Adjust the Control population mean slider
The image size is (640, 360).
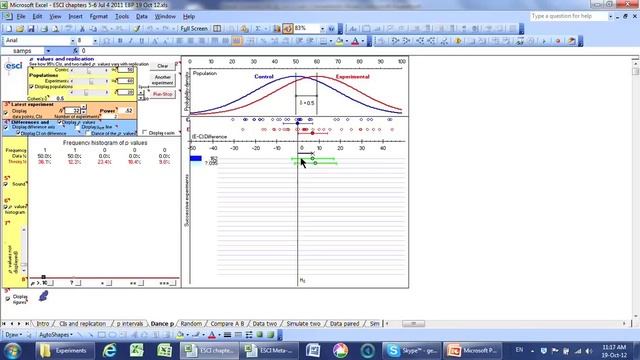pos(89,70)
